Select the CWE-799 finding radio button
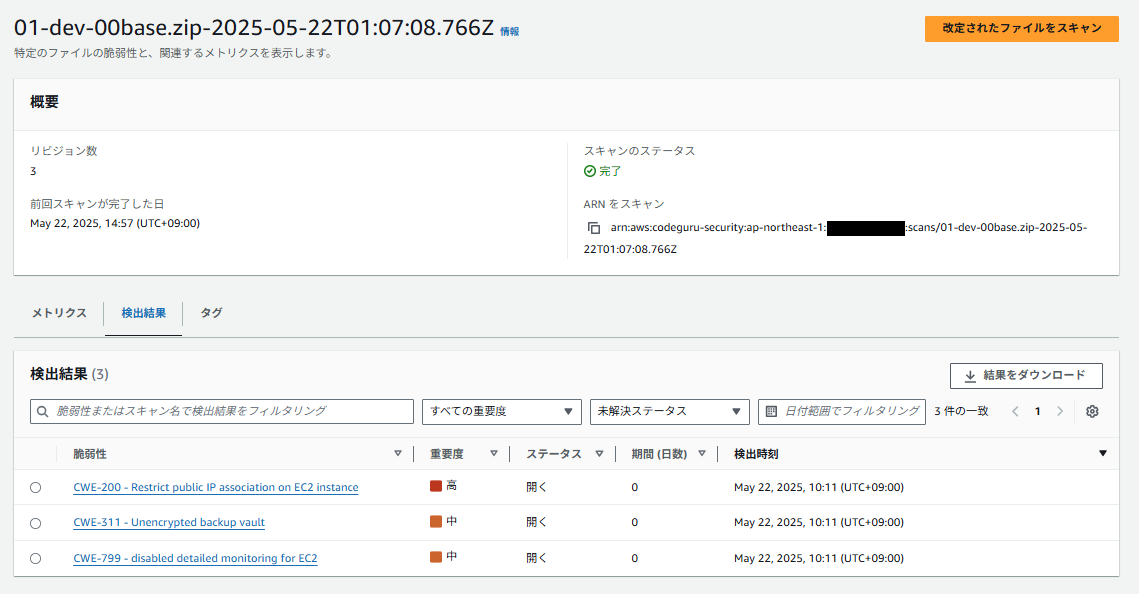This screenshot has width=1139, height=594. pyautogui.click(x=36, y=558)
